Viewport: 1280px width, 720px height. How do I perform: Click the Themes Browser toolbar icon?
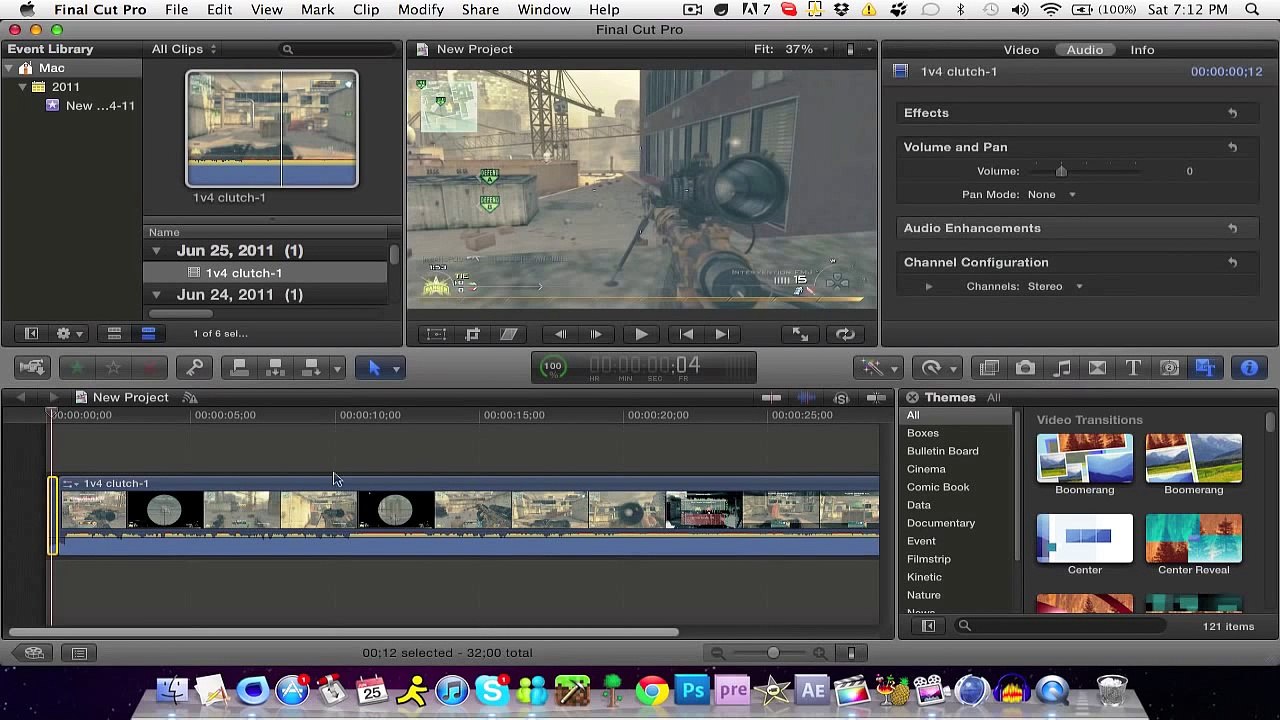click(x=1205, y=368)
